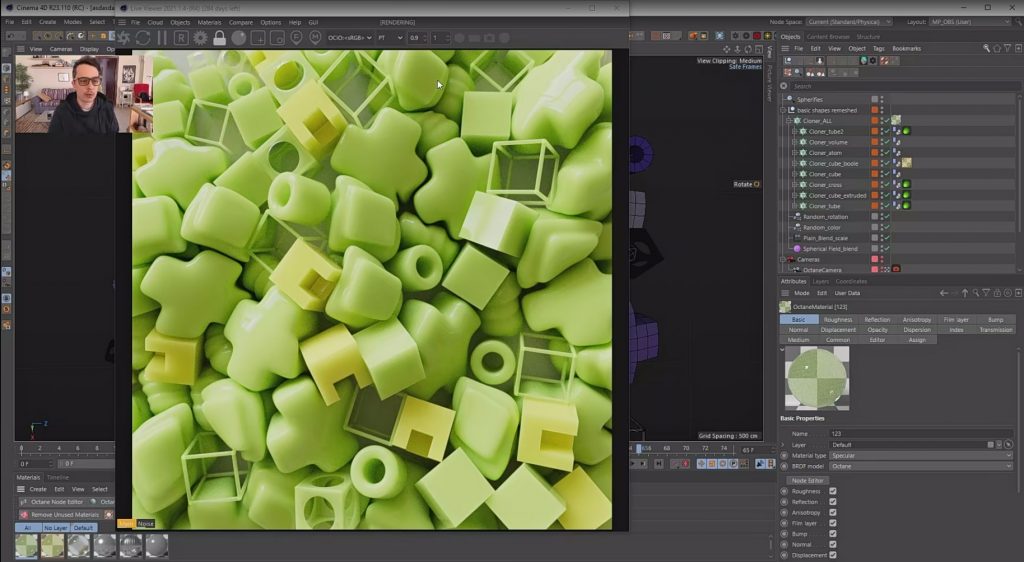Open the Material type Specular dropdown
The image size is (1024, 562).
921,456
